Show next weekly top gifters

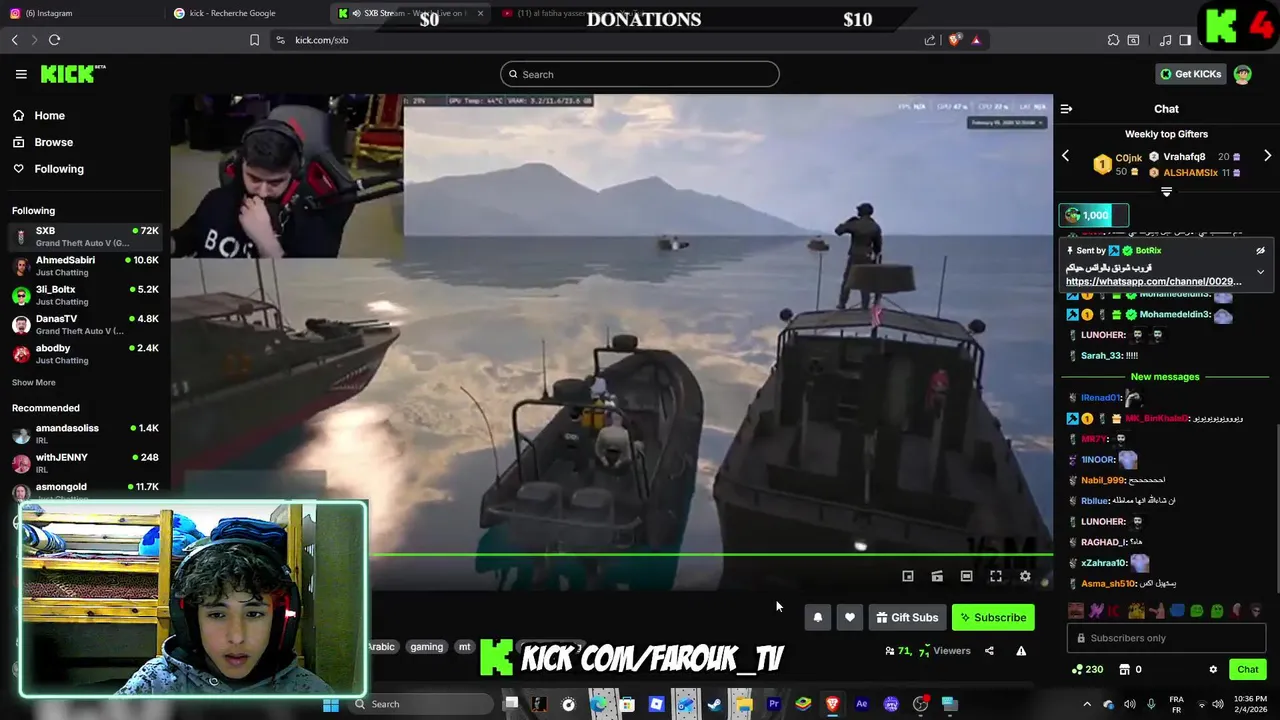tap(1267, 156)
